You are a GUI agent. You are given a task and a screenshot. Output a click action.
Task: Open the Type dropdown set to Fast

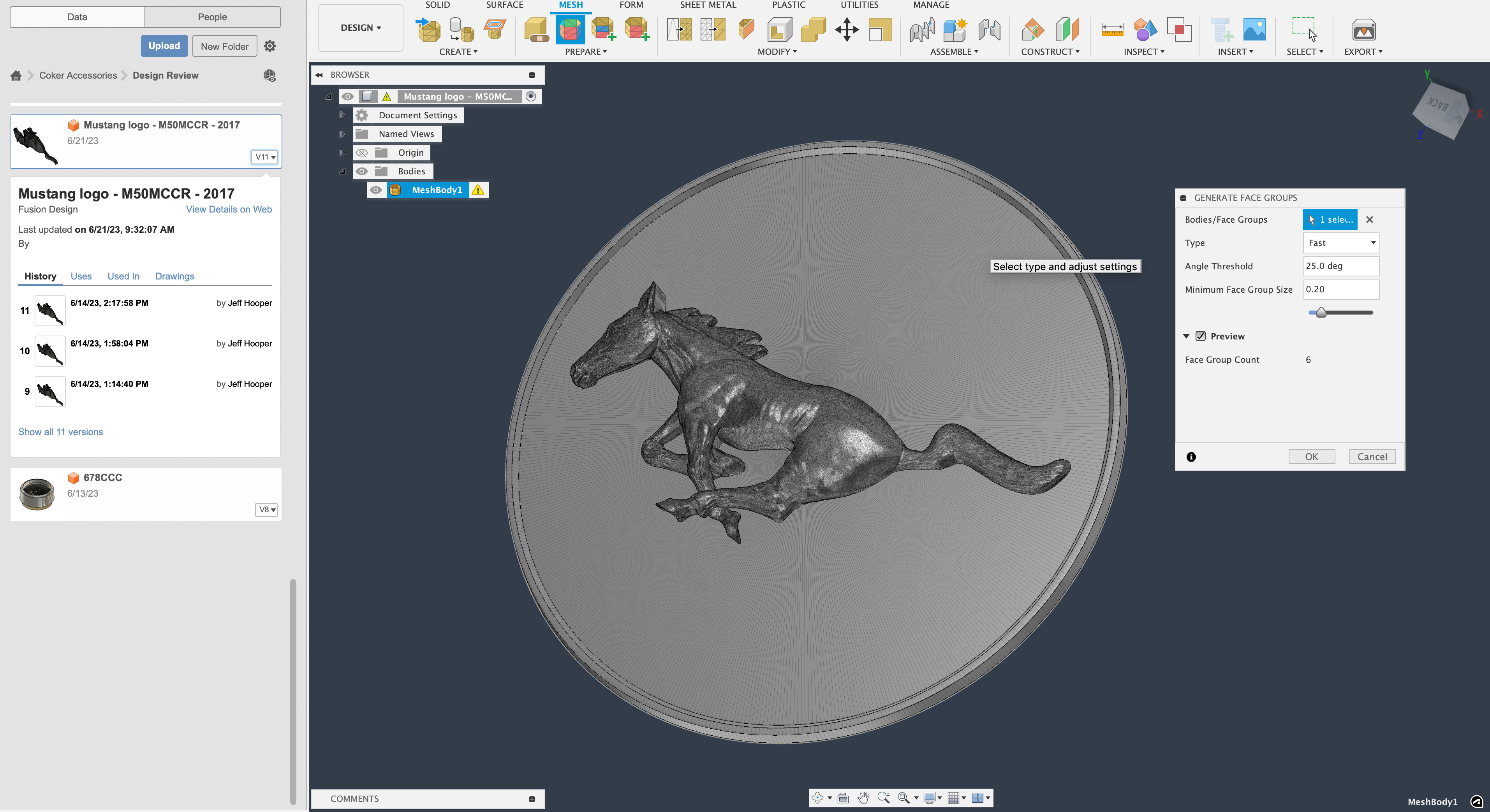tap(1341, 243)
